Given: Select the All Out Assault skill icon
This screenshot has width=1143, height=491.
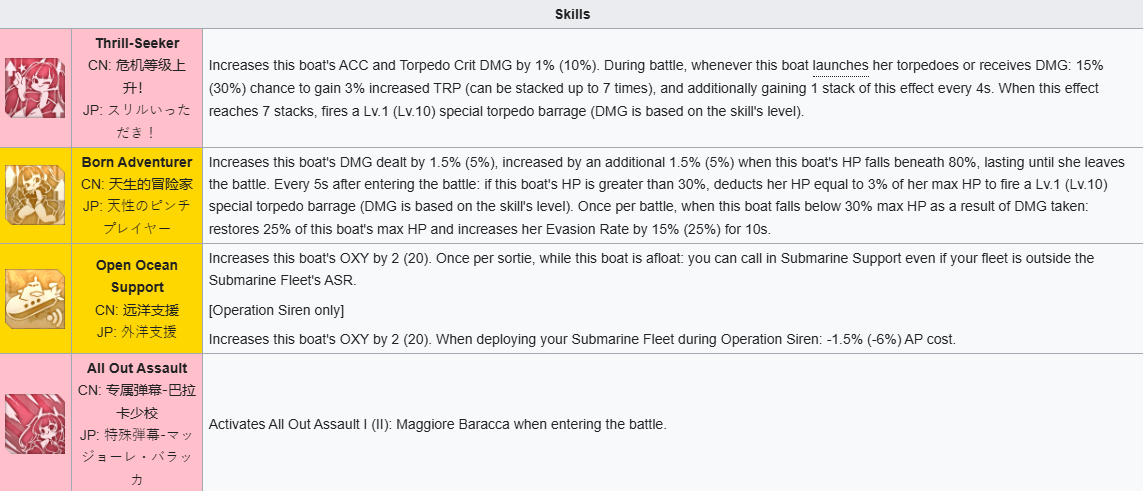Looking at the screenshot, I should [x=35, y=424].
